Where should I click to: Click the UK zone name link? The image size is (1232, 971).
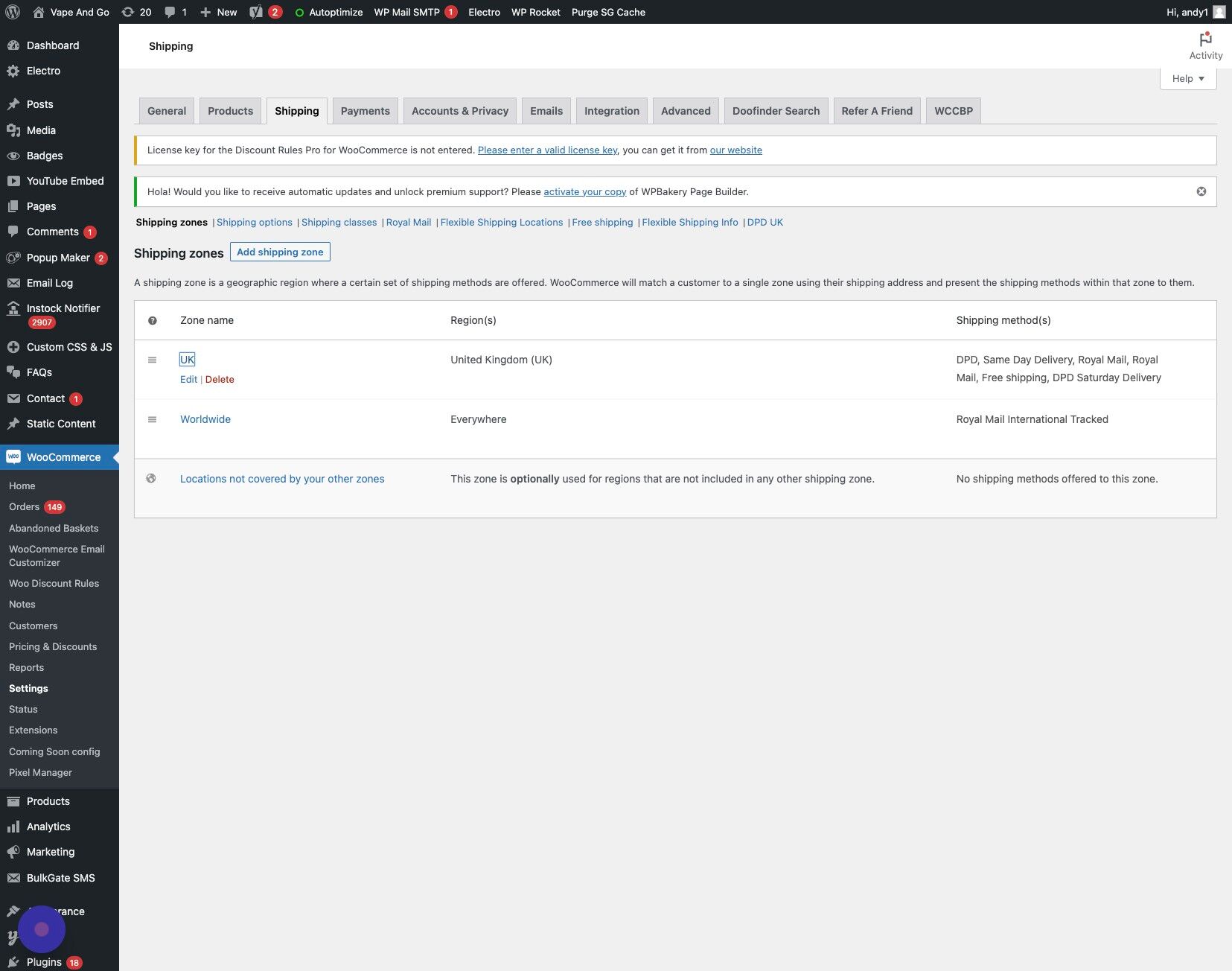point(188,360)
